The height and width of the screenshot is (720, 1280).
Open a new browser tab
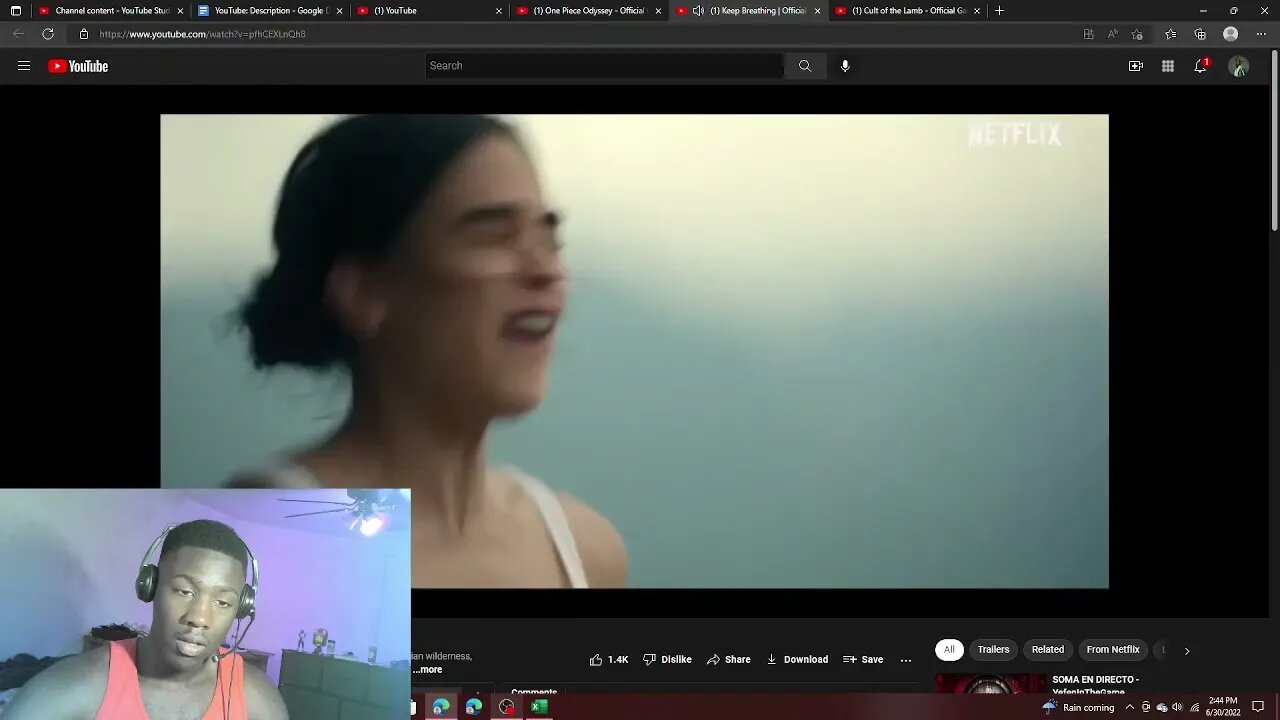click(x=999, y=11)
